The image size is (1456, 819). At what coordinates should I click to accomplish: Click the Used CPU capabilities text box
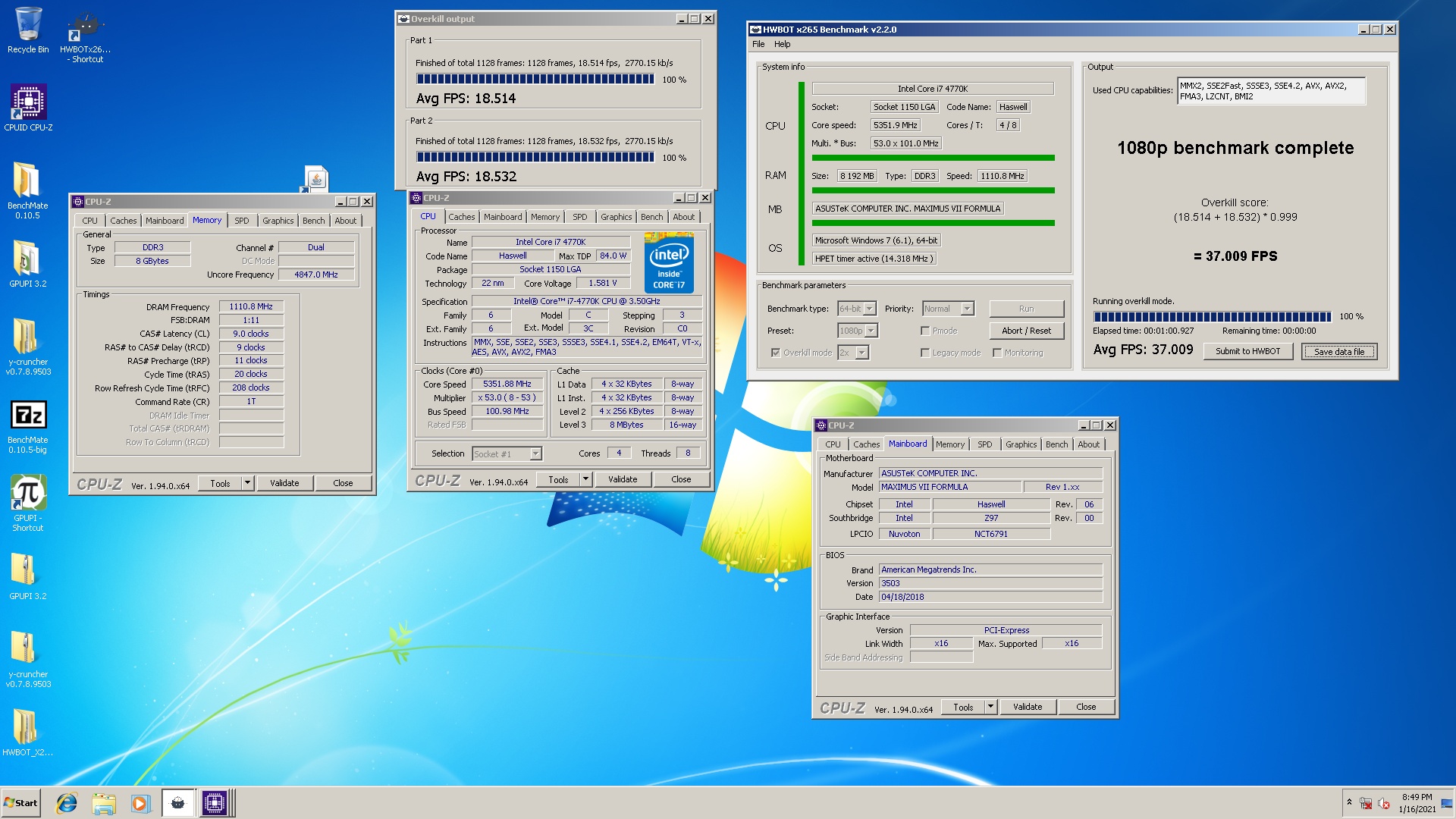click(x=1271, y=91)
